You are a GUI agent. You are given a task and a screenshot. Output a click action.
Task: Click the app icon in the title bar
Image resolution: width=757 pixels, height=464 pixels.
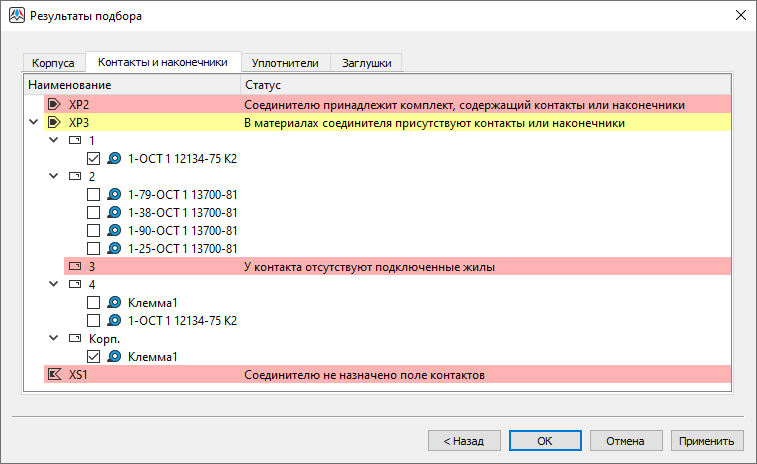[x=16, y=16]
